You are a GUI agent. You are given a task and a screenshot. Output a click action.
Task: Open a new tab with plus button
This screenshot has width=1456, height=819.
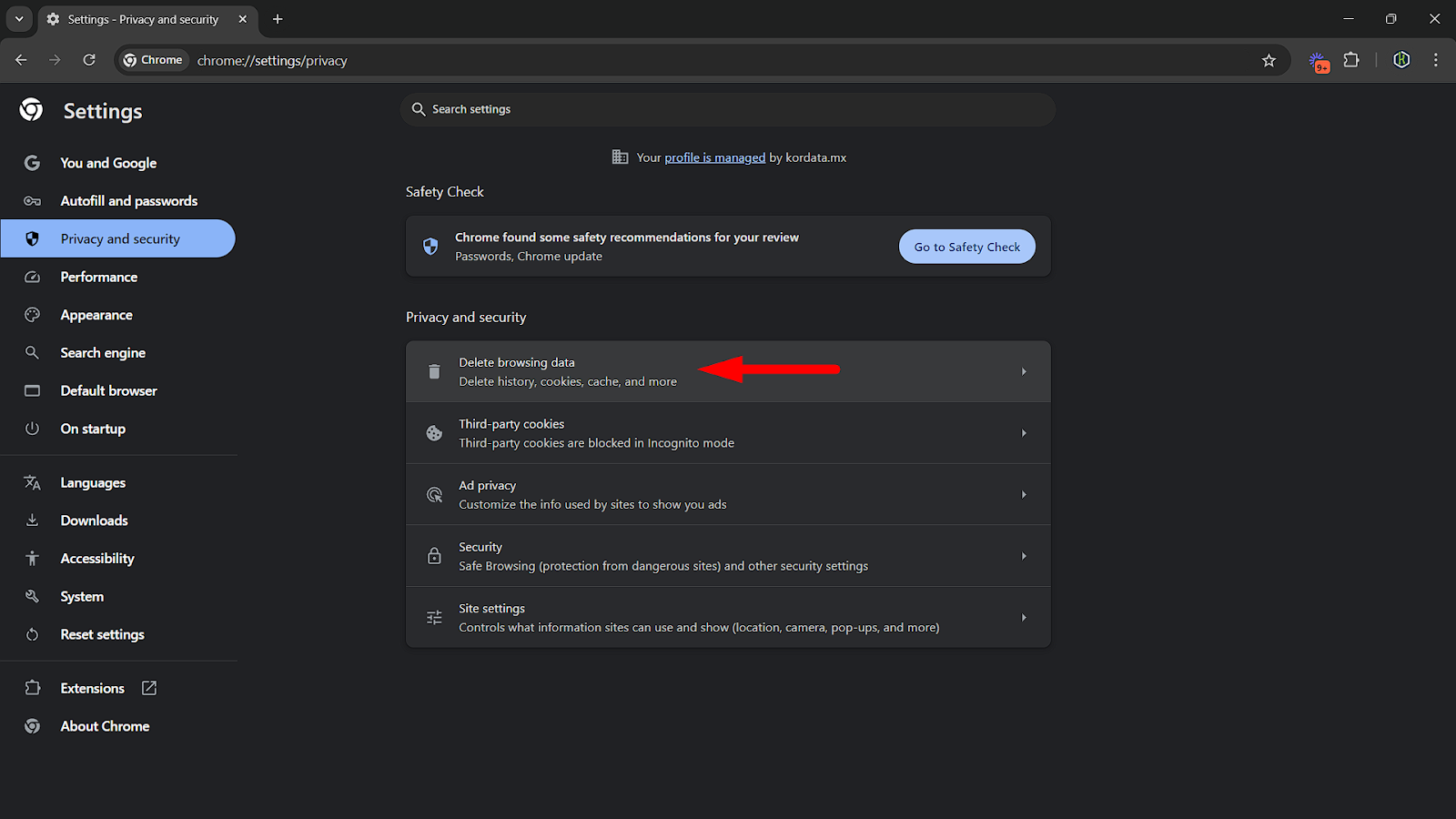(x=278, y=19)
